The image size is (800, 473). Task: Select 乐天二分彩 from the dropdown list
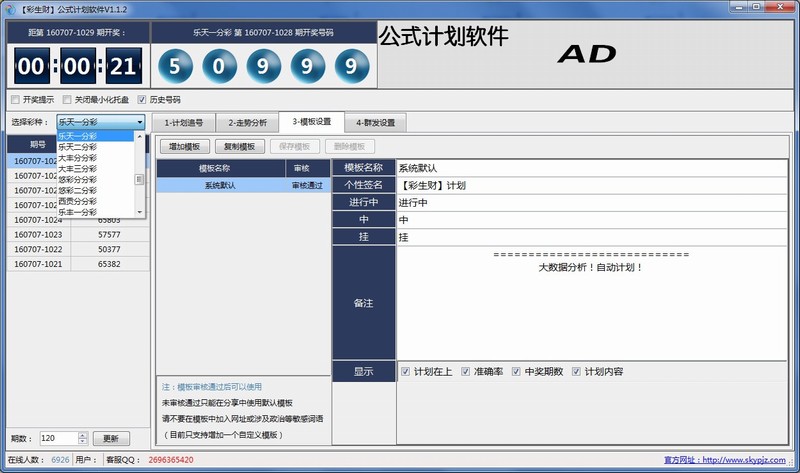click(78, 146)
